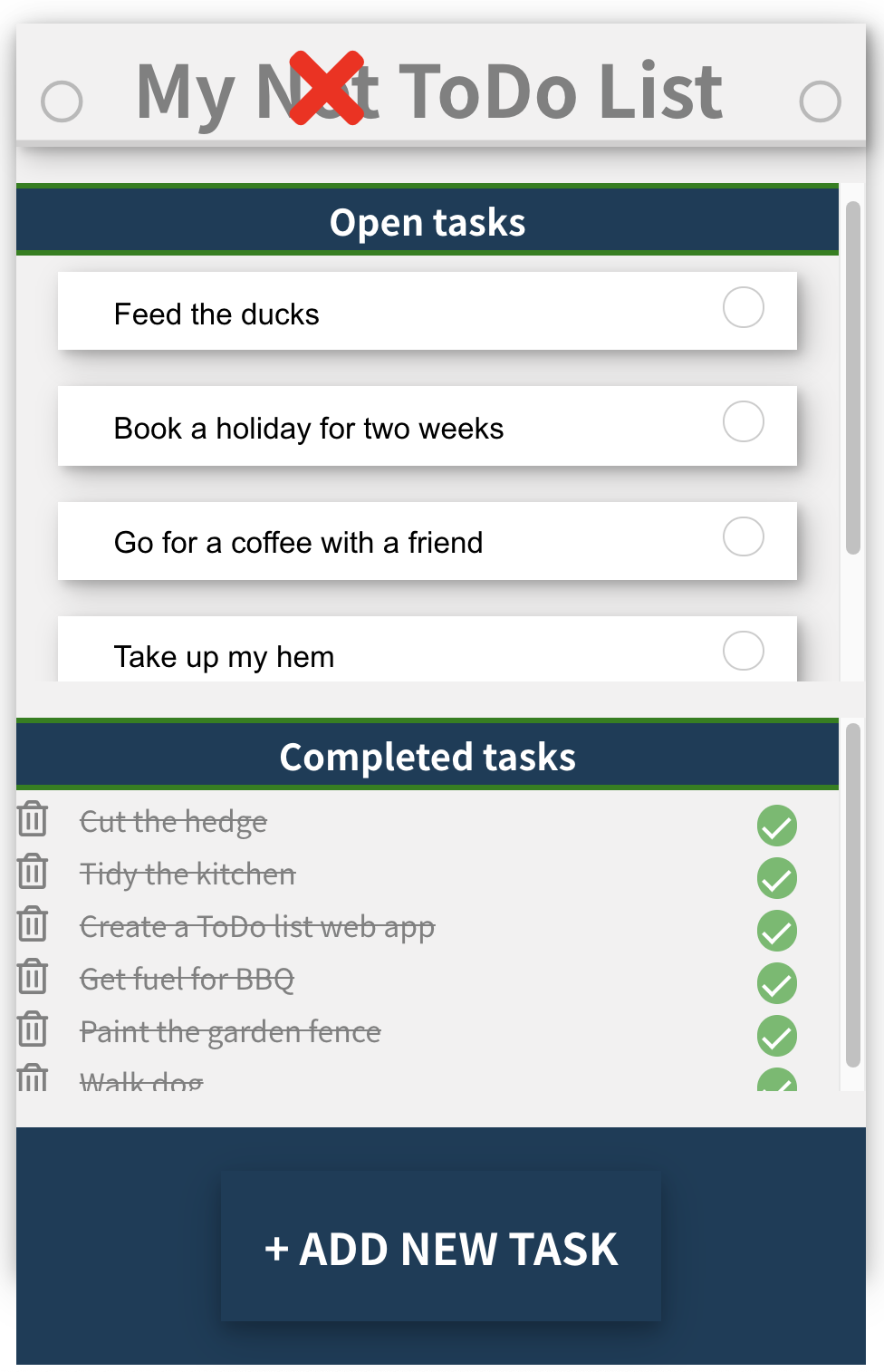Toggle green checkmark of 'Paint the garden fence'
The width and height of the screenshot is (884, 1372).
[777, 1036]
